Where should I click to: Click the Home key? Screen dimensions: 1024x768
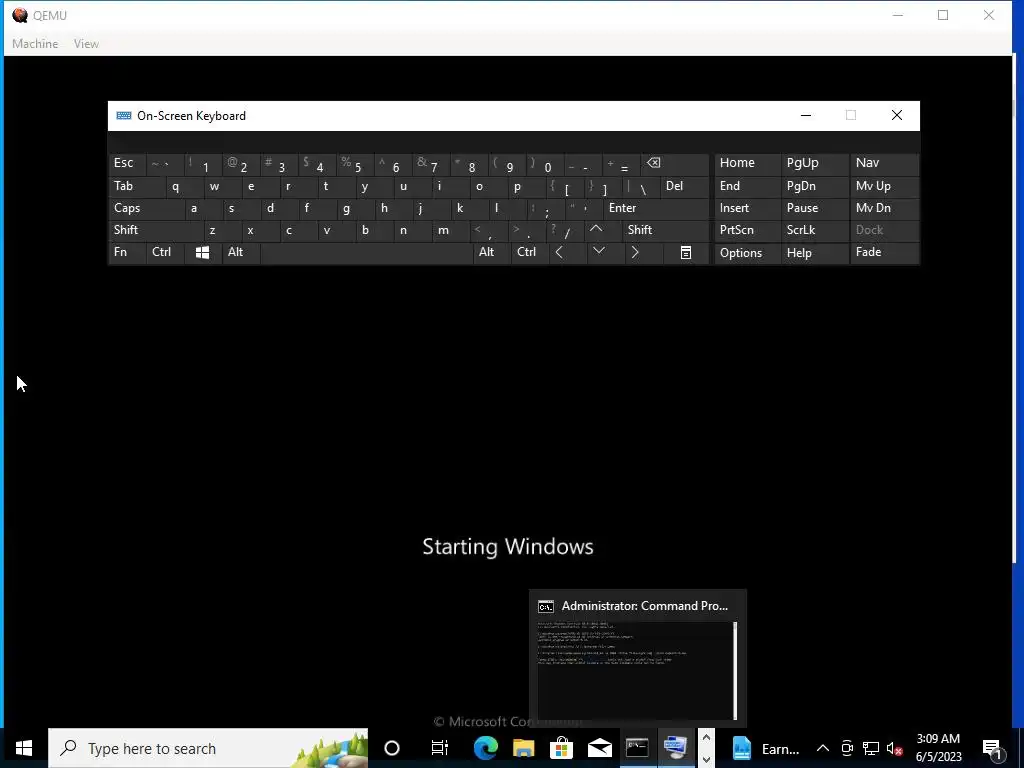point(747,164)
